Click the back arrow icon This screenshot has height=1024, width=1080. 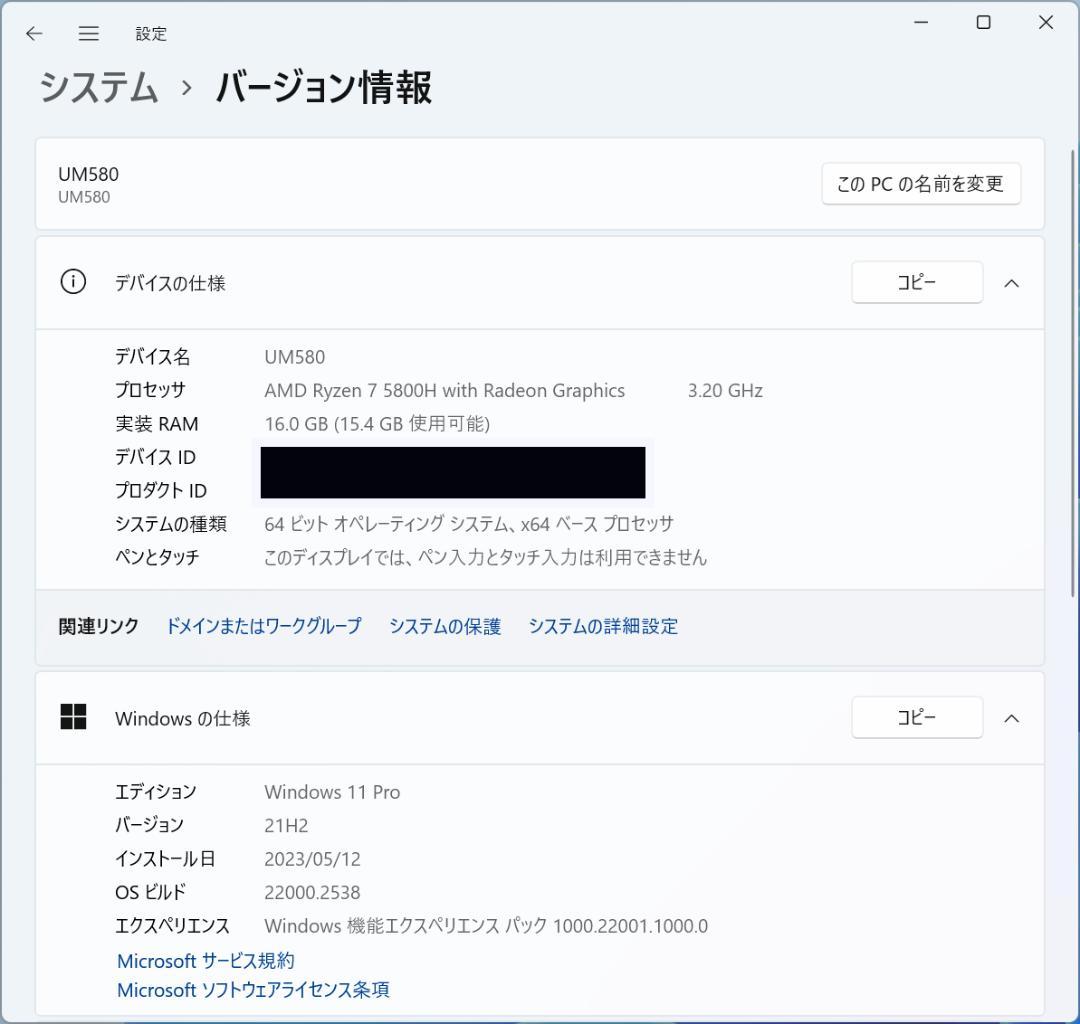pyautogui.click(x=33, y=33)
